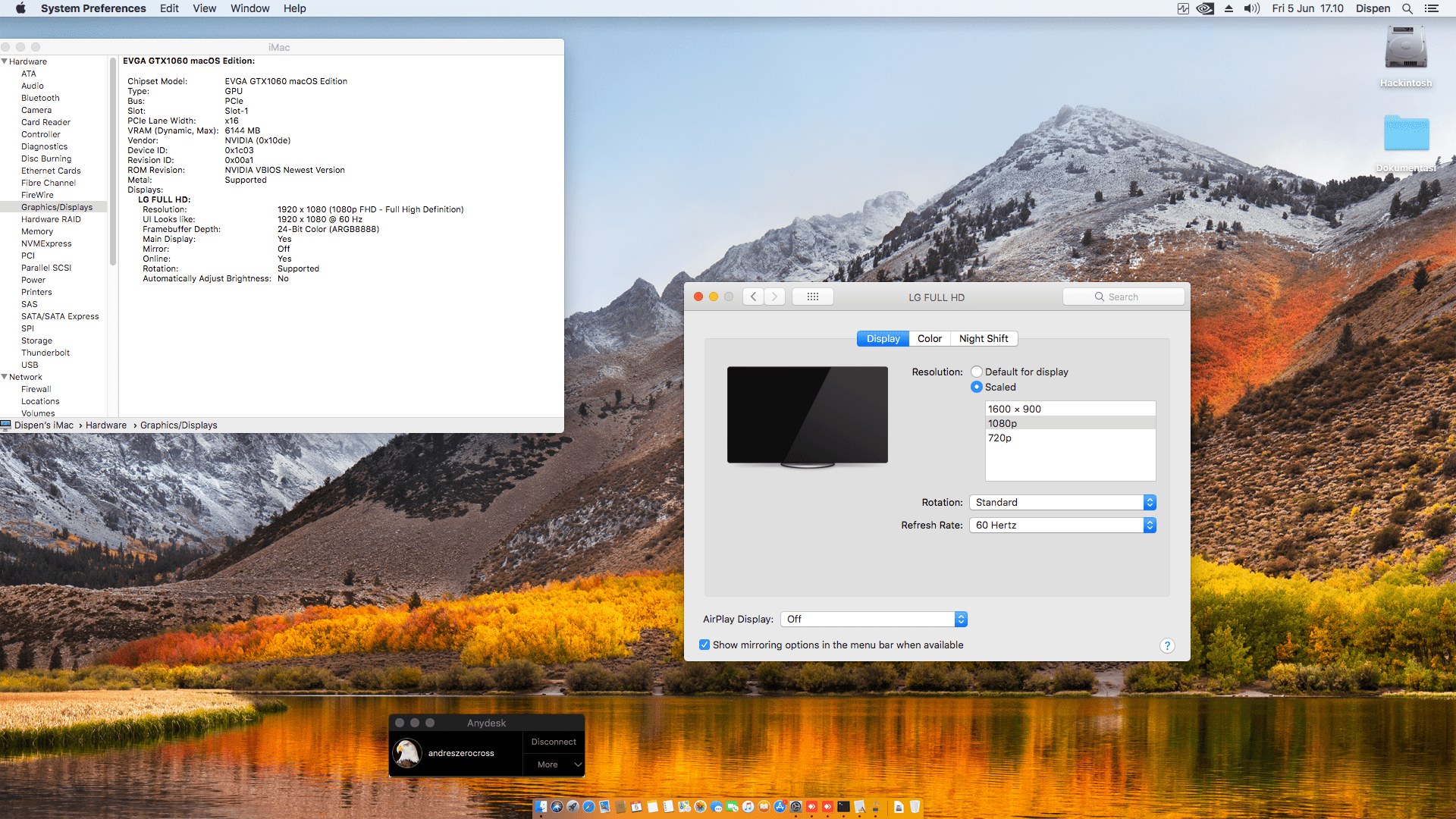
Task: Select the Scaled resolution option
Action: click(x=977, y=387)
